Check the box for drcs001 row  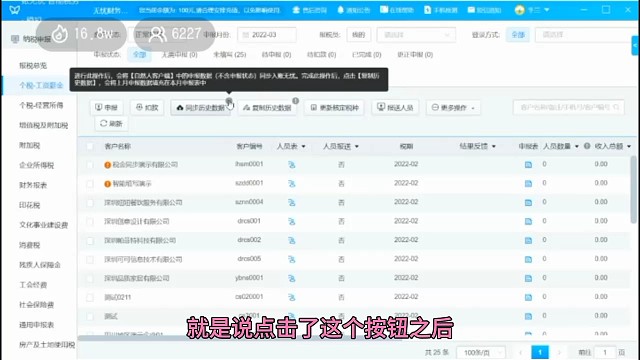(x=90, y=222)
